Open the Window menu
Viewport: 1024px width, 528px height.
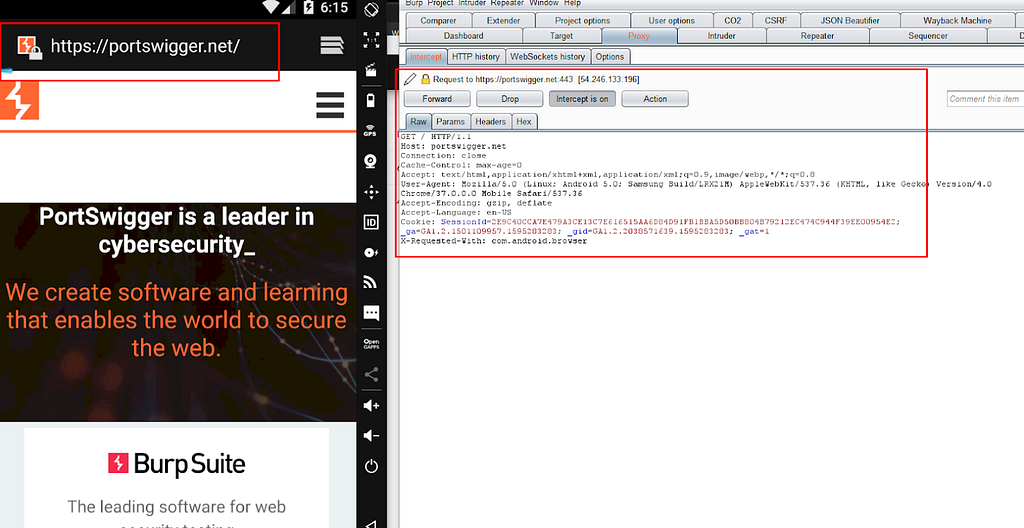(x=543, y=3)
